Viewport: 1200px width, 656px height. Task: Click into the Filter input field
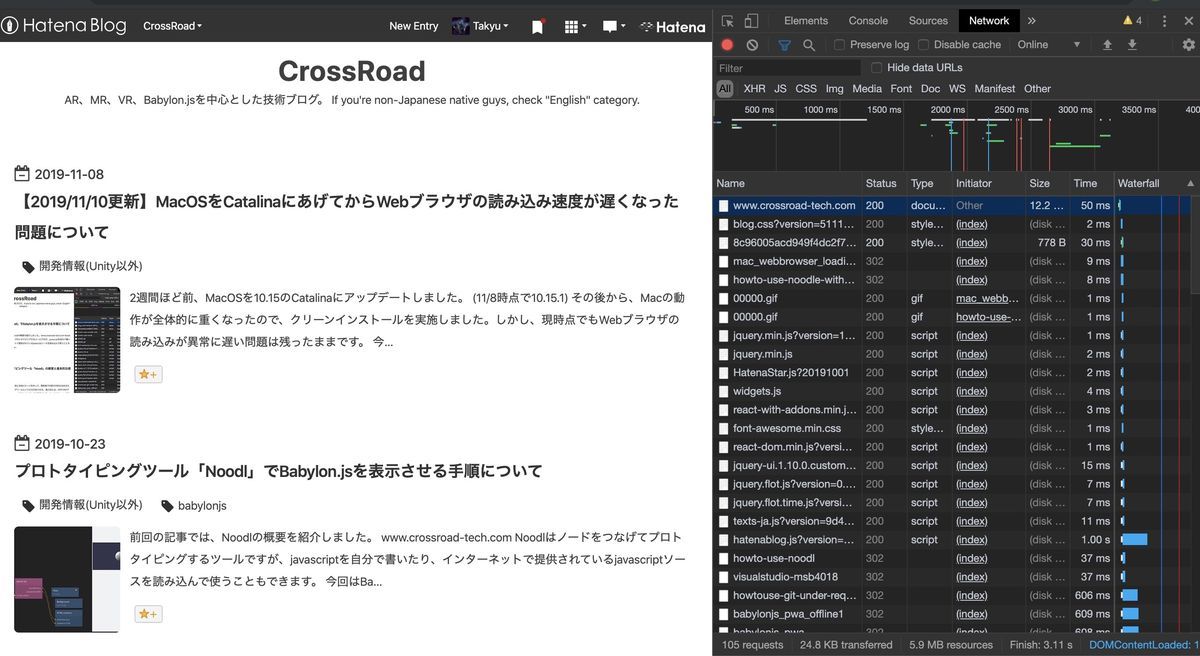tap(788, 68)
